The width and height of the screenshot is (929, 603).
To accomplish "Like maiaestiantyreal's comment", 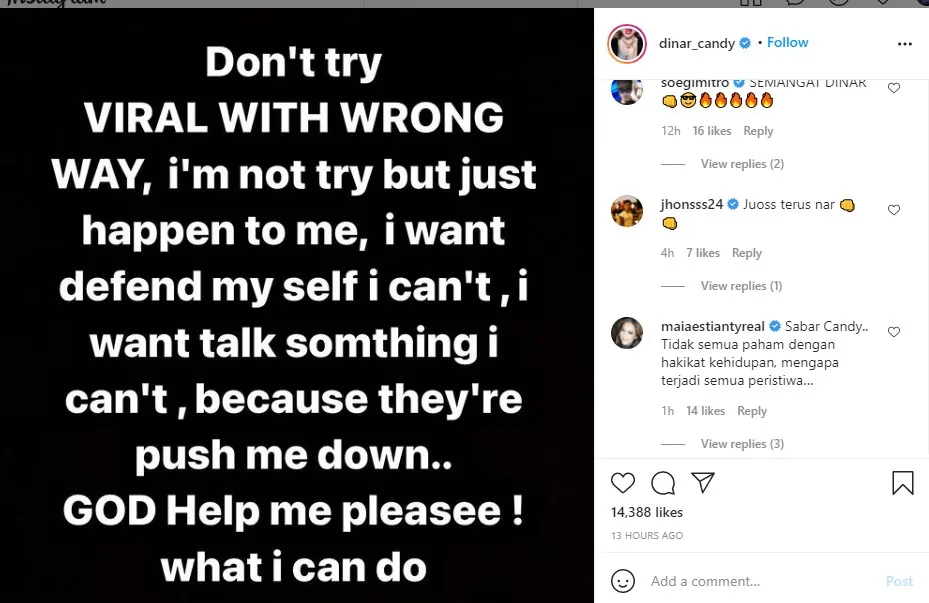I will point(894,332).
